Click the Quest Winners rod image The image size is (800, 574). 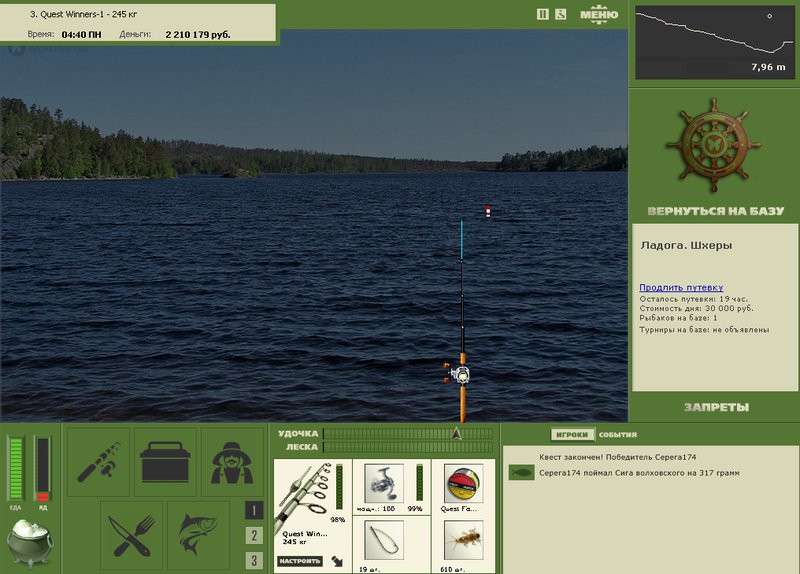pyautogui.click(x=304, y=497)
